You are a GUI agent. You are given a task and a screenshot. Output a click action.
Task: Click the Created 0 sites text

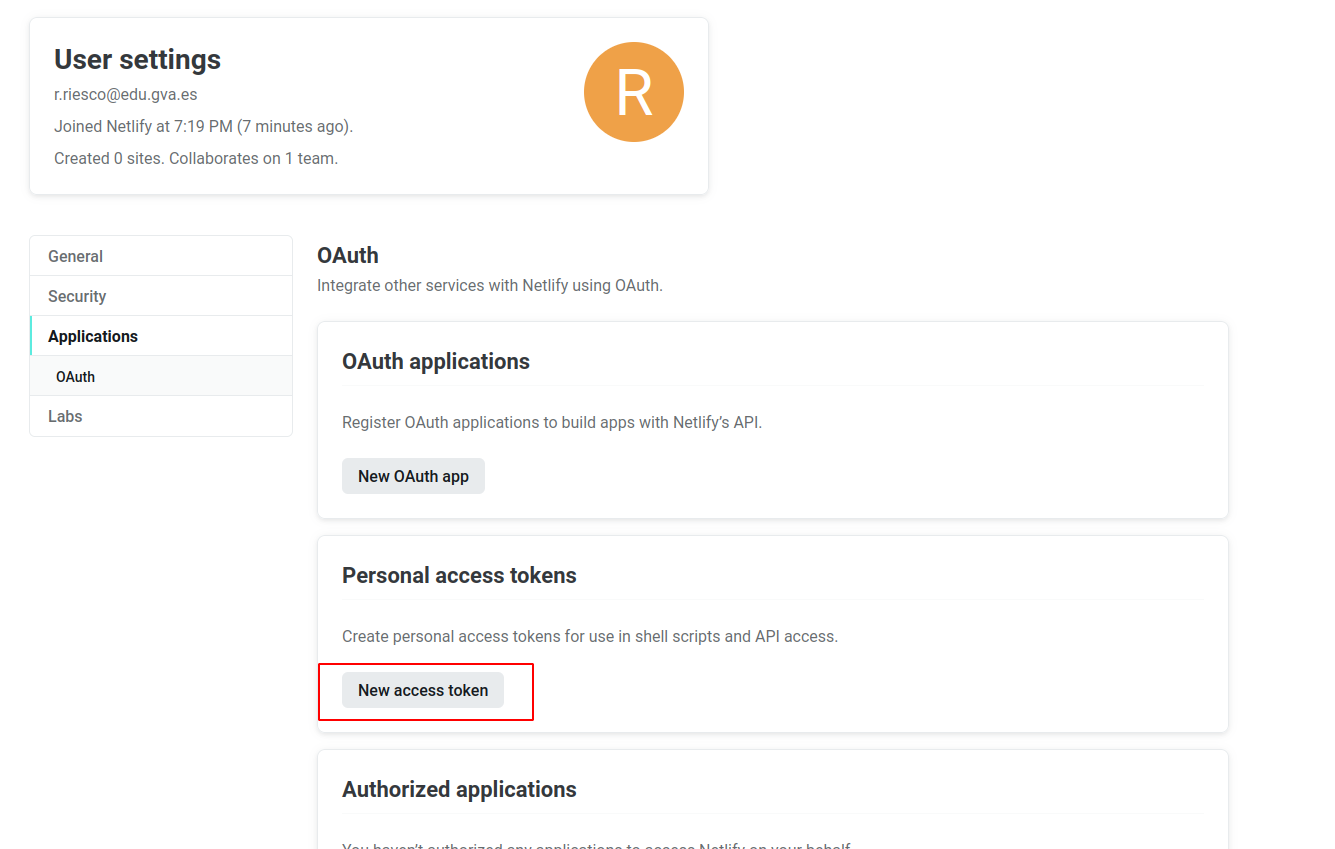pyautogui.click(x=108, y=158)
